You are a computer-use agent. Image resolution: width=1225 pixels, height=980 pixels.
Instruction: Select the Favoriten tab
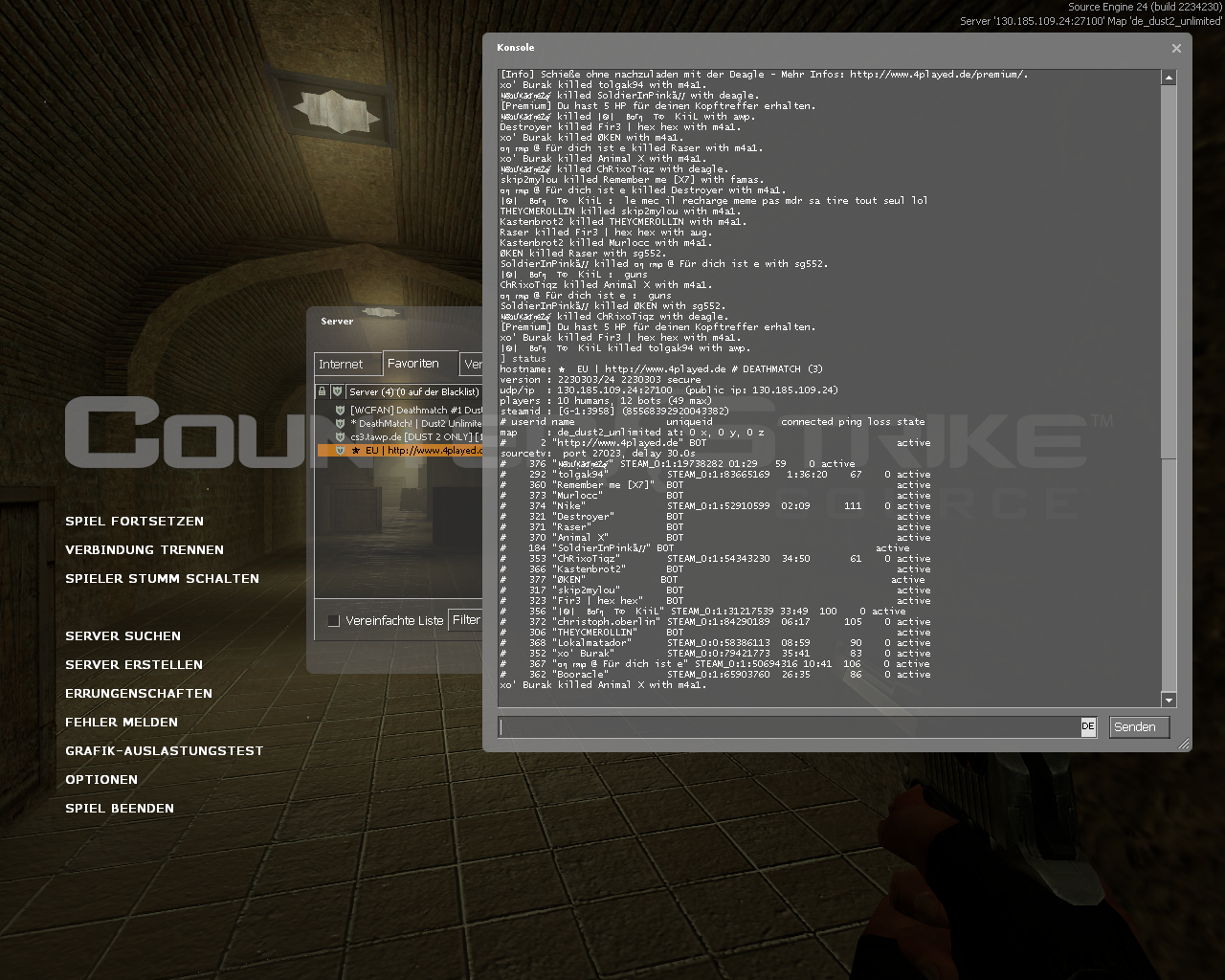(413, 364)
